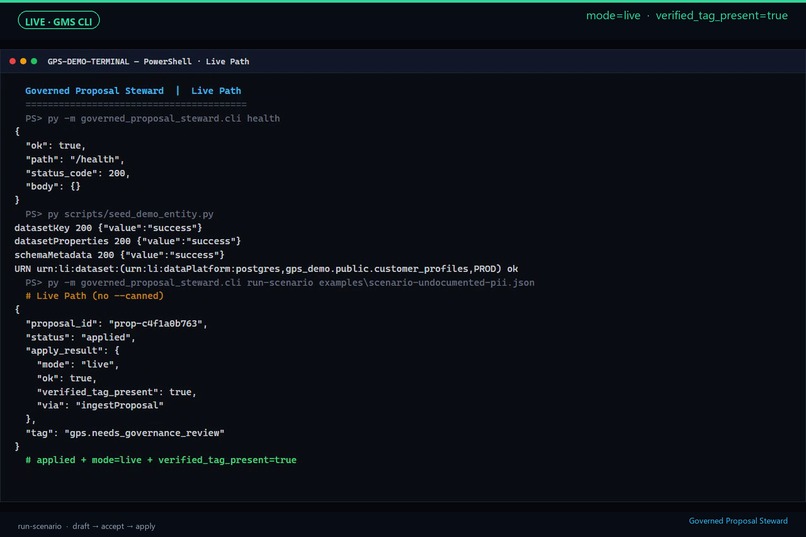Click the GPS-DEMO-TERMINAL window title
The image size is (806, 537).
(x=148, y=62)
